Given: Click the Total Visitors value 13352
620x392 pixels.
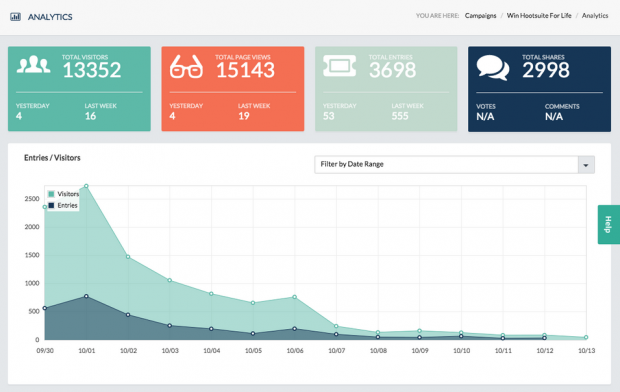Looking at the screenshot, I should 92,70.
